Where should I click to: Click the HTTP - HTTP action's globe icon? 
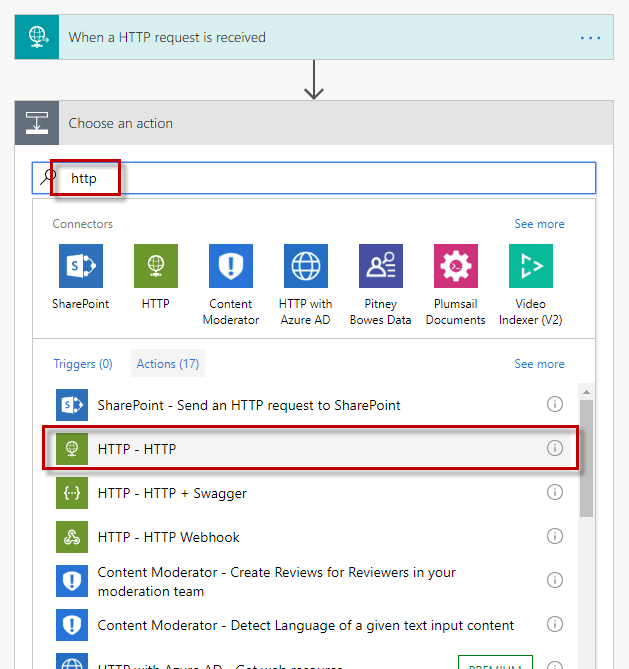point(72,449)
